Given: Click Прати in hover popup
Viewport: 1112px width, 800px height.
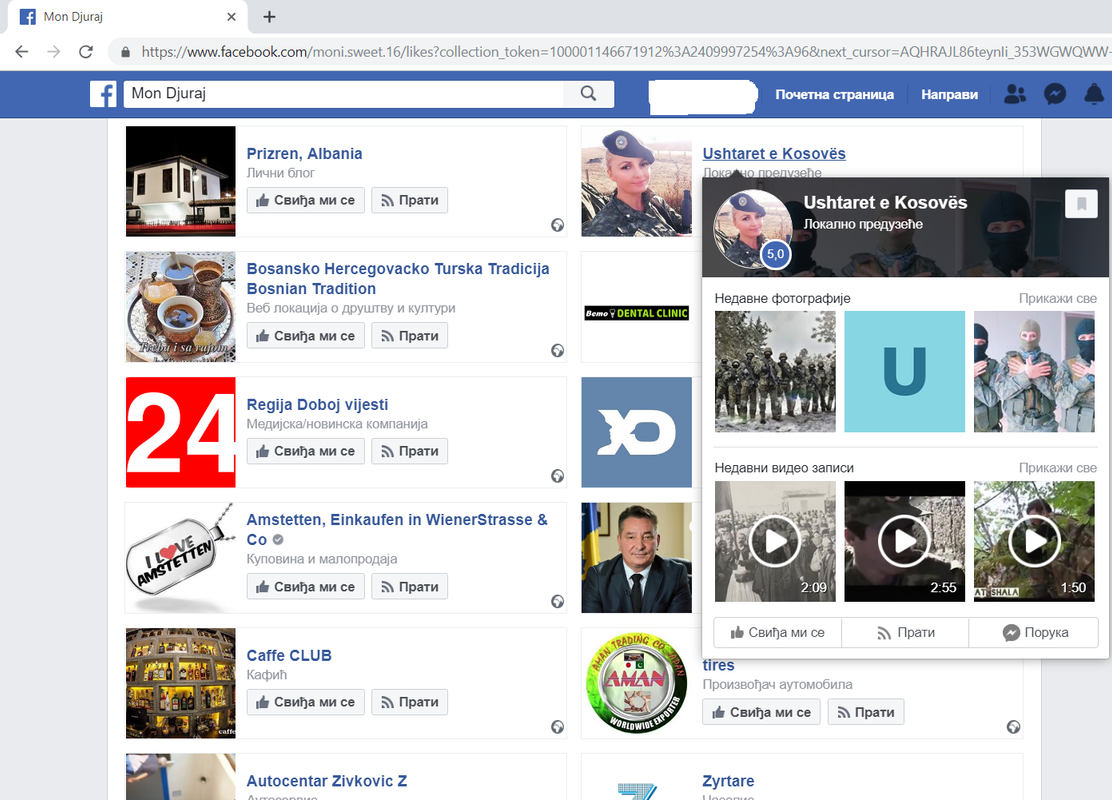Looking at the screenshot, I should 905,633.
